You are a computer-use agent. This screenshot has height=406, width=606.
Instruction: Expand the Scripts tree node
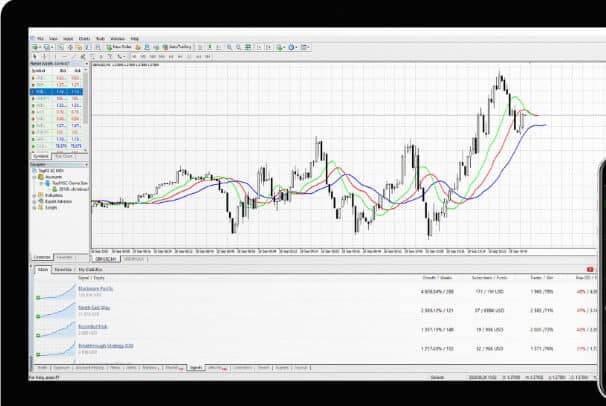34,207
